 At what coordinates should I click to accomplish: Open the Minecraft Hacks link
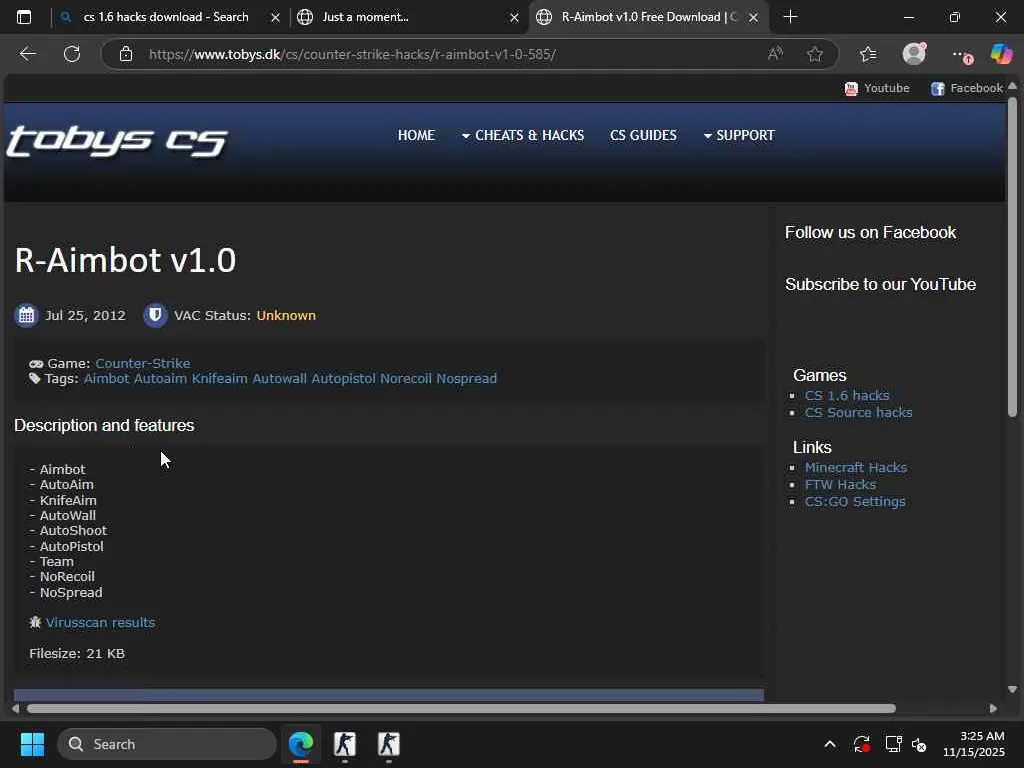[x=856, y=467]
